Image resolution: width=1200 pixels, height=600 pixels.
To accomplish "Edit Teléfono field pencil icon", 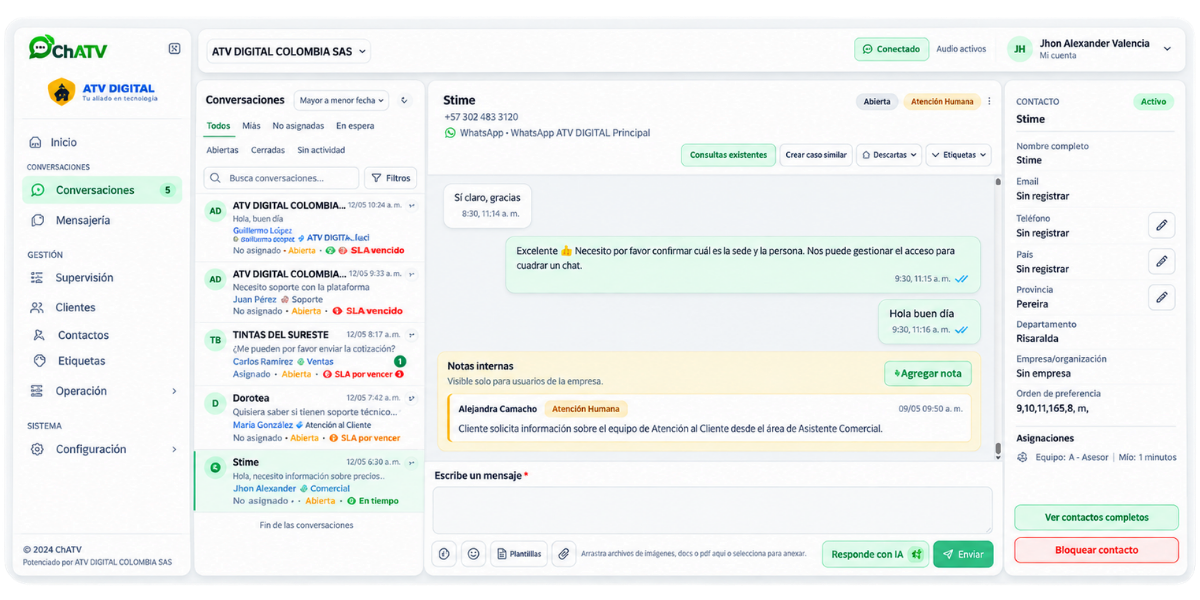I will [x=1161, y=225].
